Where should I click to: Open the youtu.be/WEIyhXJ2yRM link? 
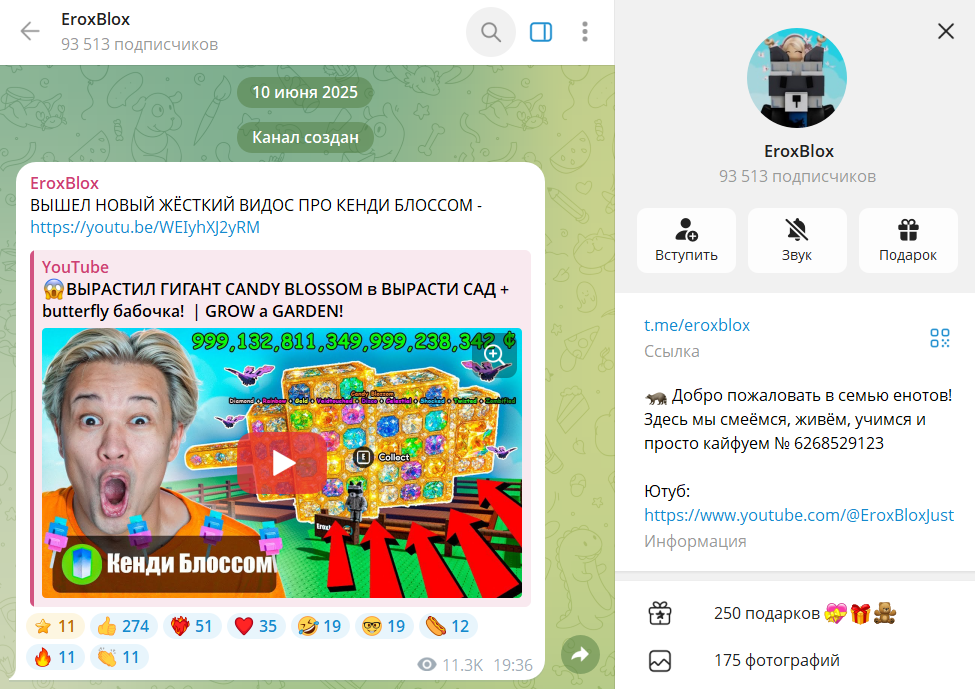[x=145, y=228]
